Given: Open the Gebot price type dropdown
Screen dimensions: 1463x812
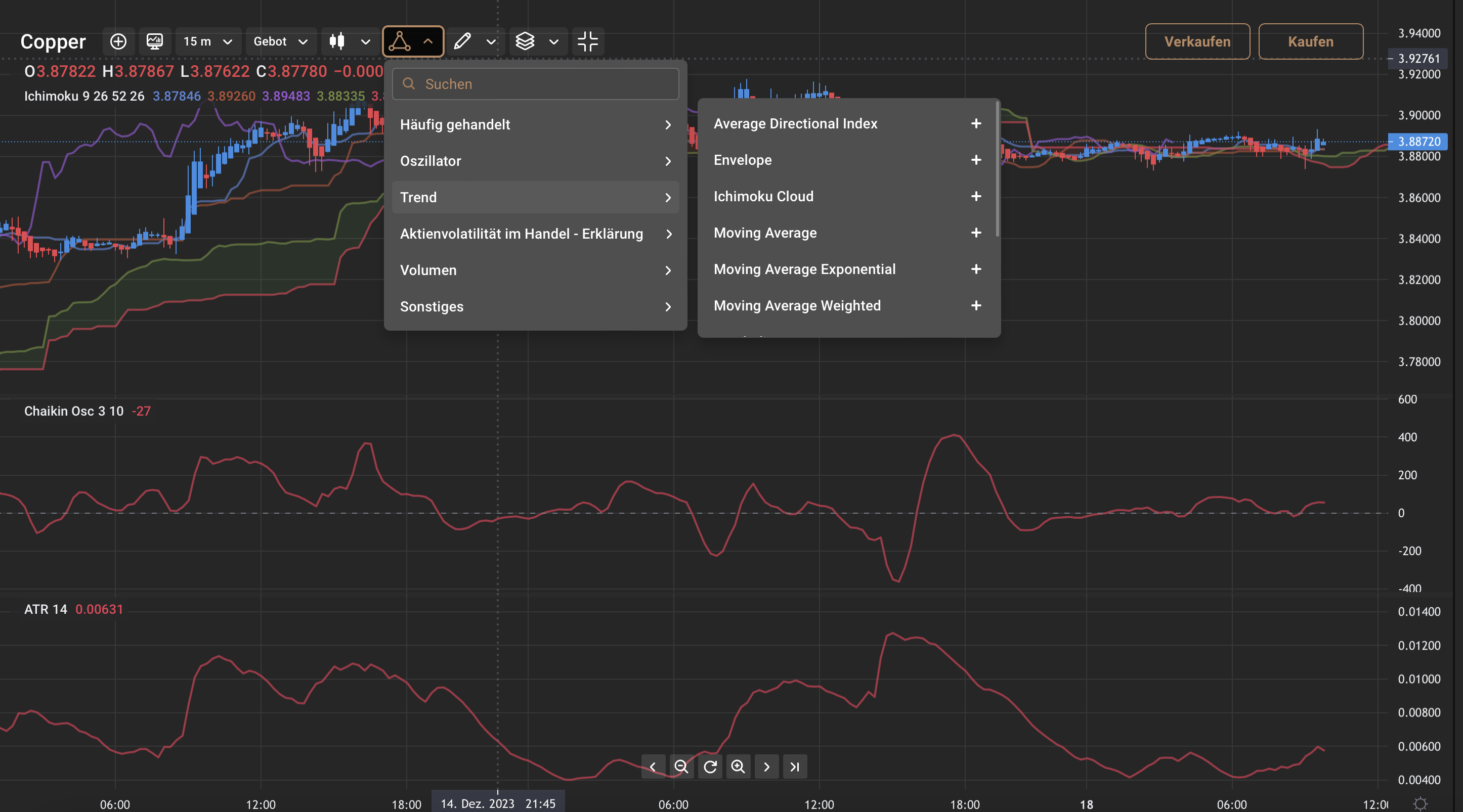Looking at the screenshot, I should pyautogui.click(x=281, y=41).
